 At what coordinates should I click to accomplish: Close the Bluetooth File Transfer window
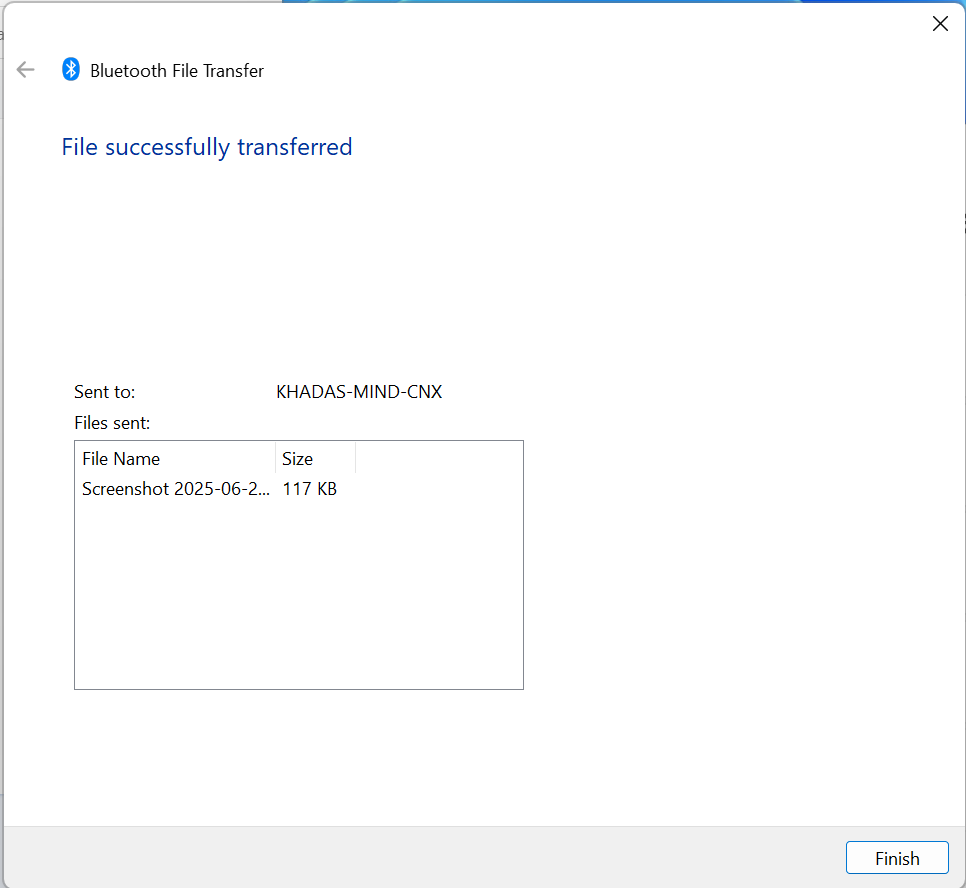940,24
